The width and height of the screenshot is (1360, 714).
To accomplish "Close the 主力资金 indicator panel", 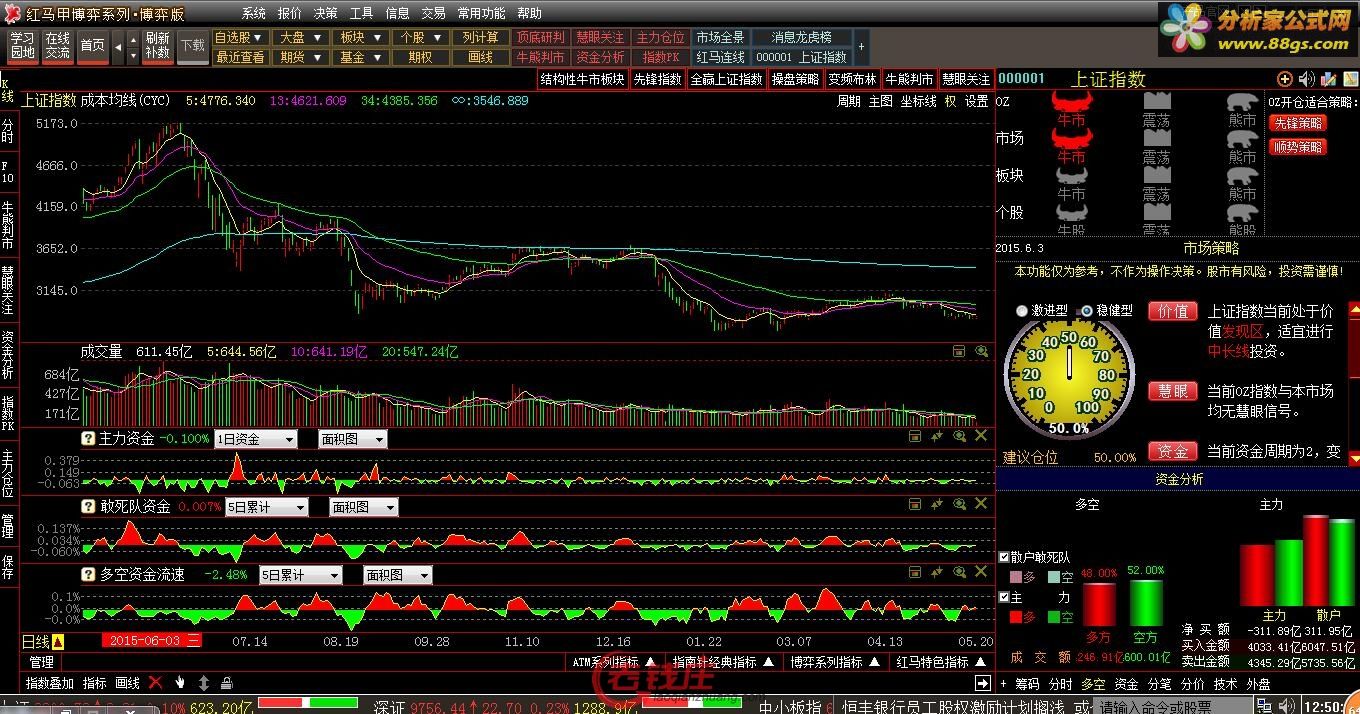I will (x=981, y=436).
